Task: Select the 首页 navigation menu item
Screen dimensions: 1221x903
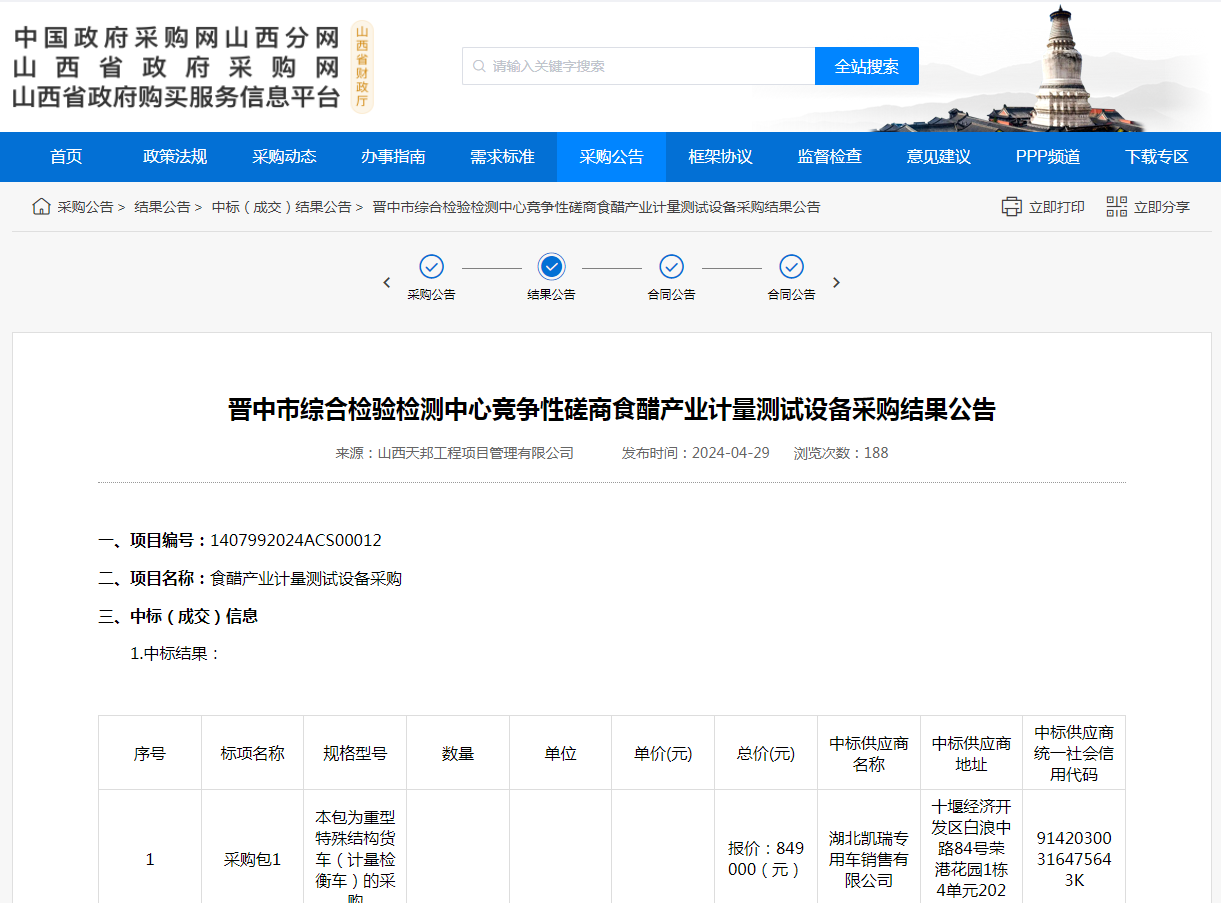Action: (65, 156)
